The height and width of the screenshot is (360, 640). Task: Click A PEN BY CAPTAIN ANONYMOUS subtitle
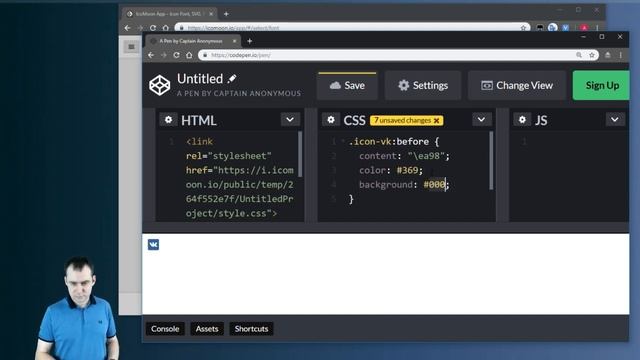(x=239, y=93)
